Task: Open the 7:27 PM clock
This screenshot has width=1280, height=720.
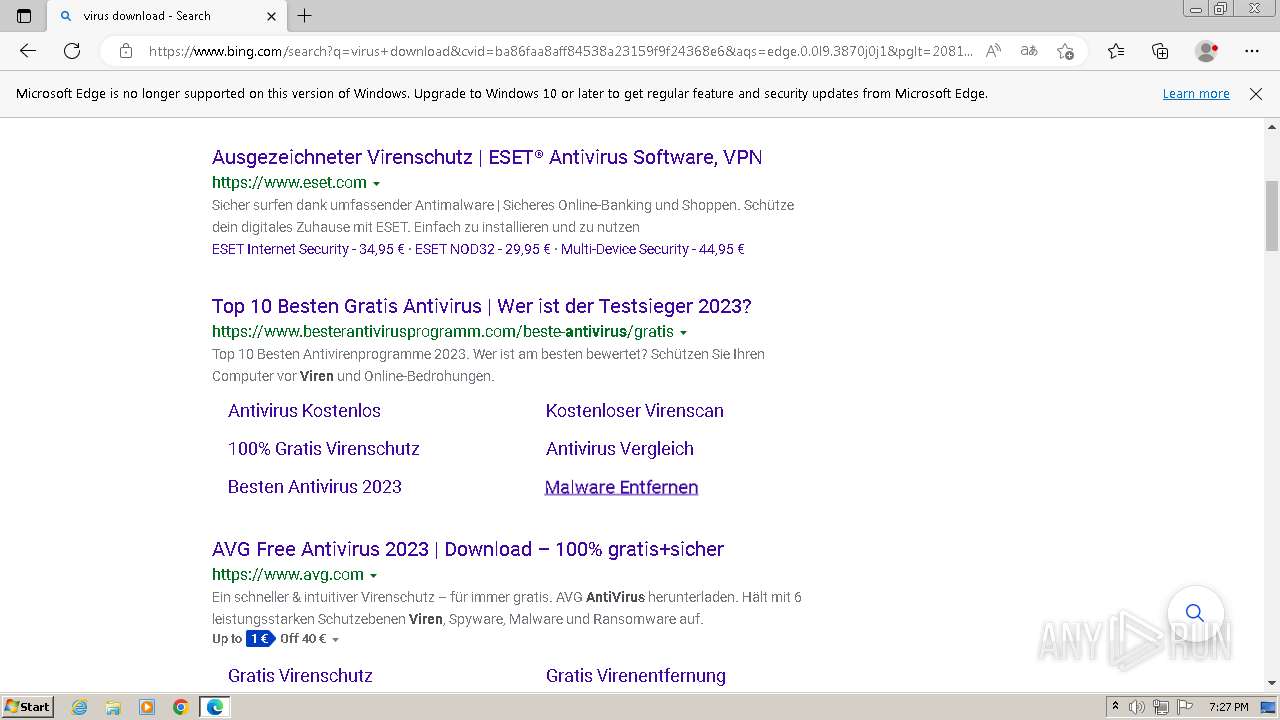Action: click(x=1229, y=707)
